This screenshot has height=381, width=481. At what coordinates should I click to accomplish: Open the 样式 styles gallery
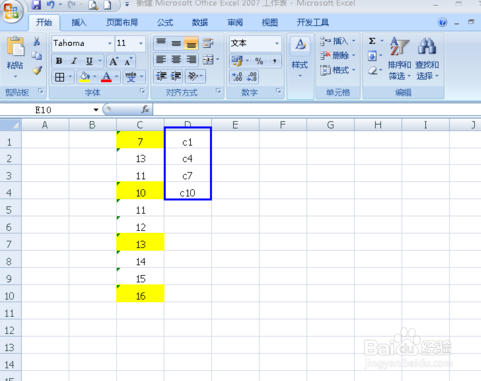(300, 57)
